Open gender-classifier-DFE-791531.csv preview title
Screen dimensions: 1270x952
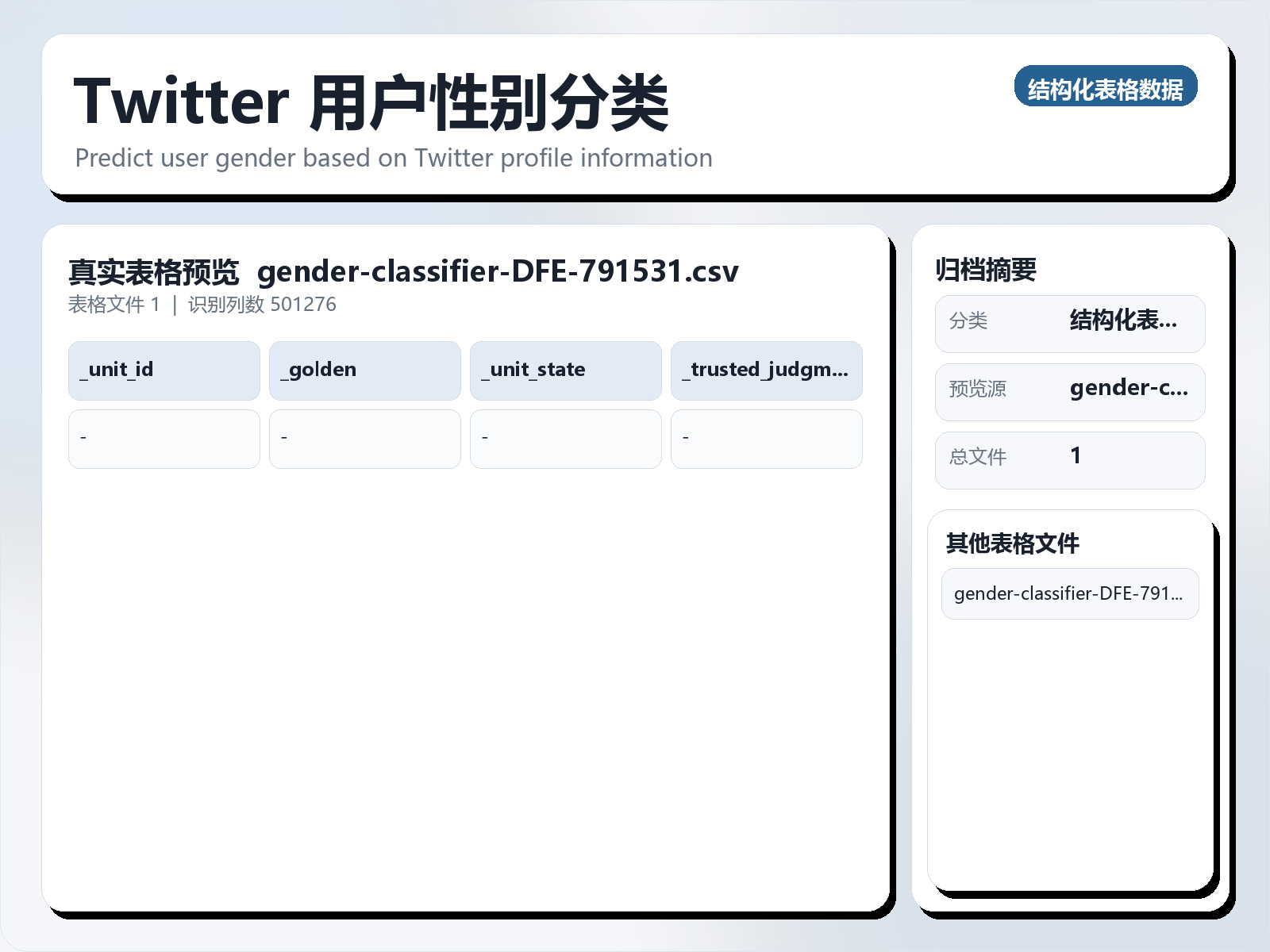pos(498,271)
